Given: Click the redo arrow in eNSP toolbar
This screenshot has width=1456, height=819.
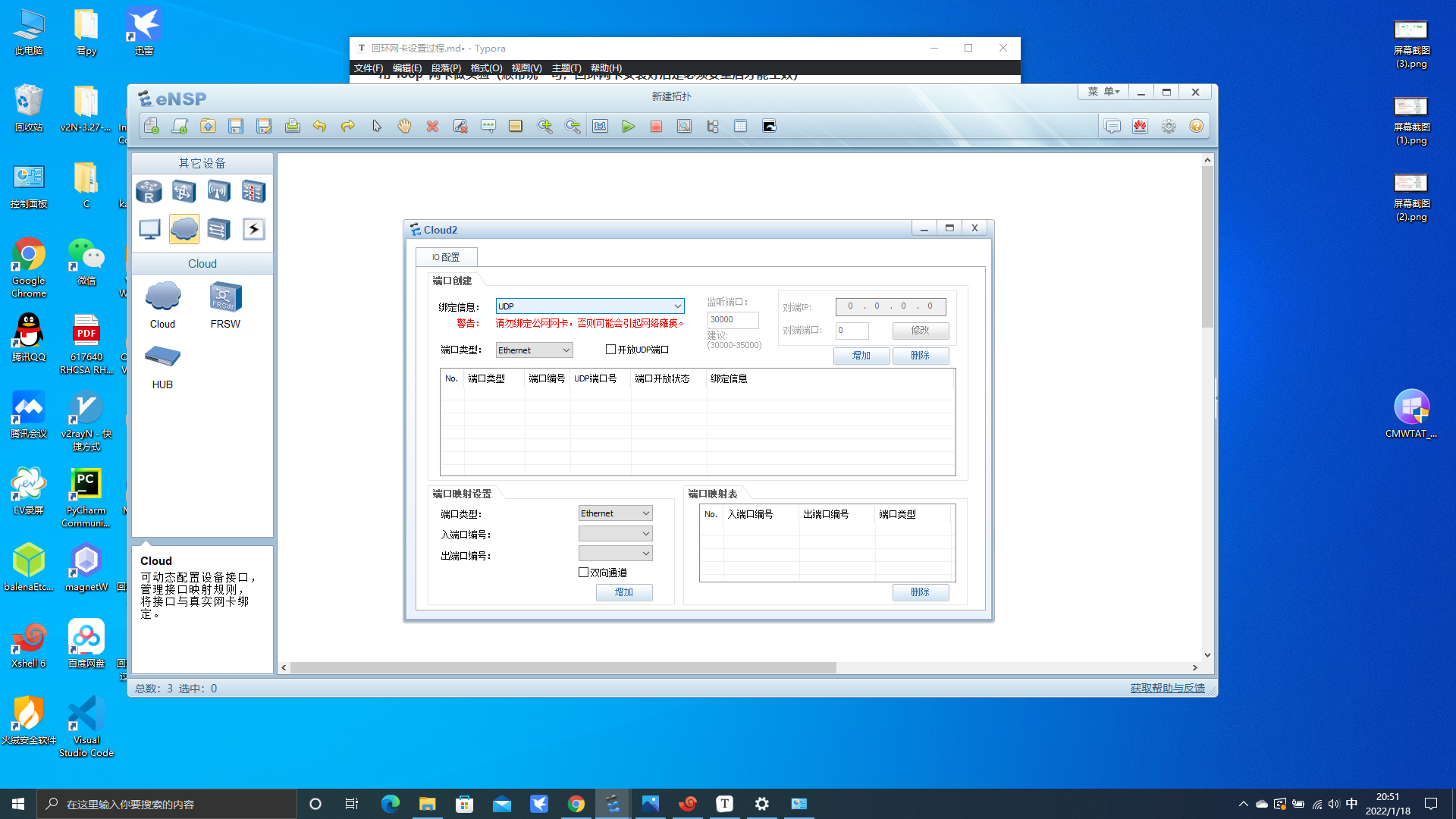Looking at the screenshot, I should [x=347, y=127].
